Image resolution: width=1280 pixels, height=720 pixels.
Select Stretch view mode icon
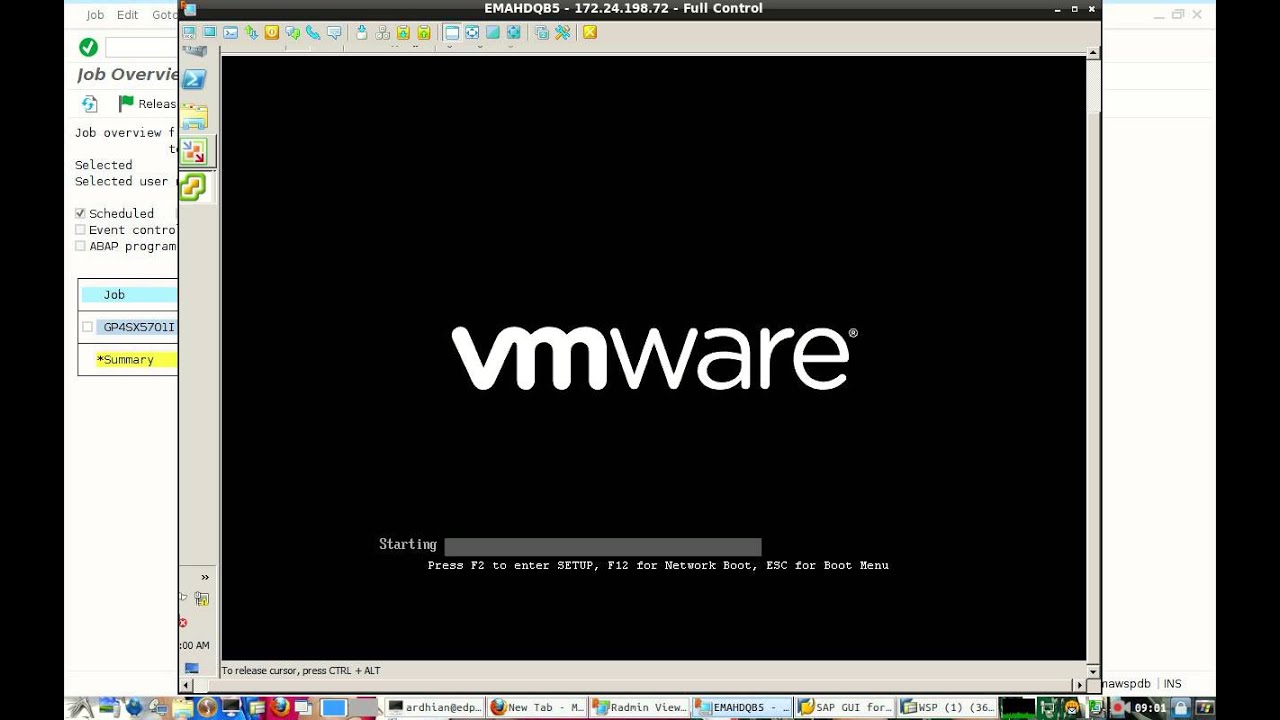coord(472,32)
